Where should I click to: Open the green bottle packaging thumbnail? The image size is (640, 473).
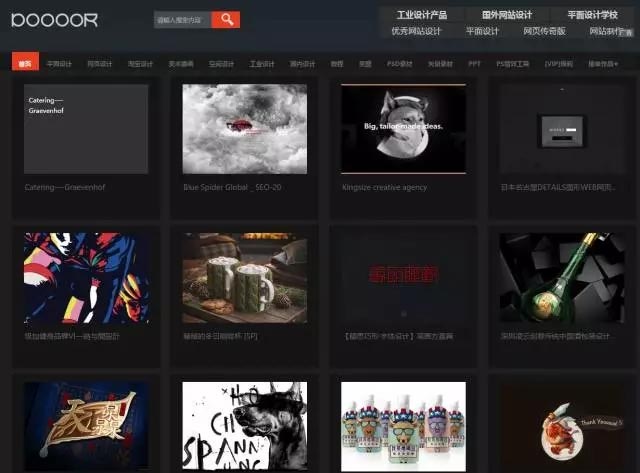click(x=561, y=278)
